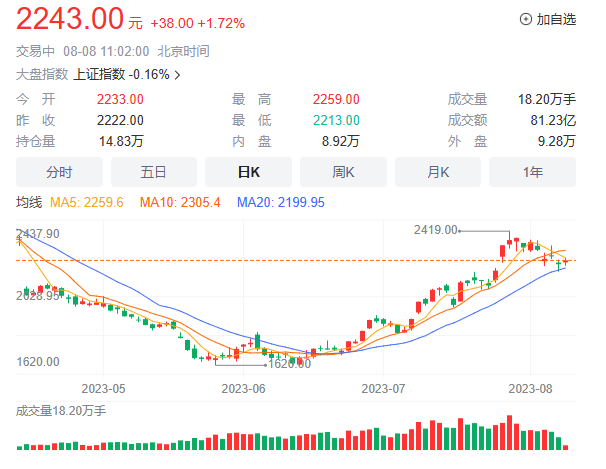Click the 2023-06 date axis label

pos(243,389)
